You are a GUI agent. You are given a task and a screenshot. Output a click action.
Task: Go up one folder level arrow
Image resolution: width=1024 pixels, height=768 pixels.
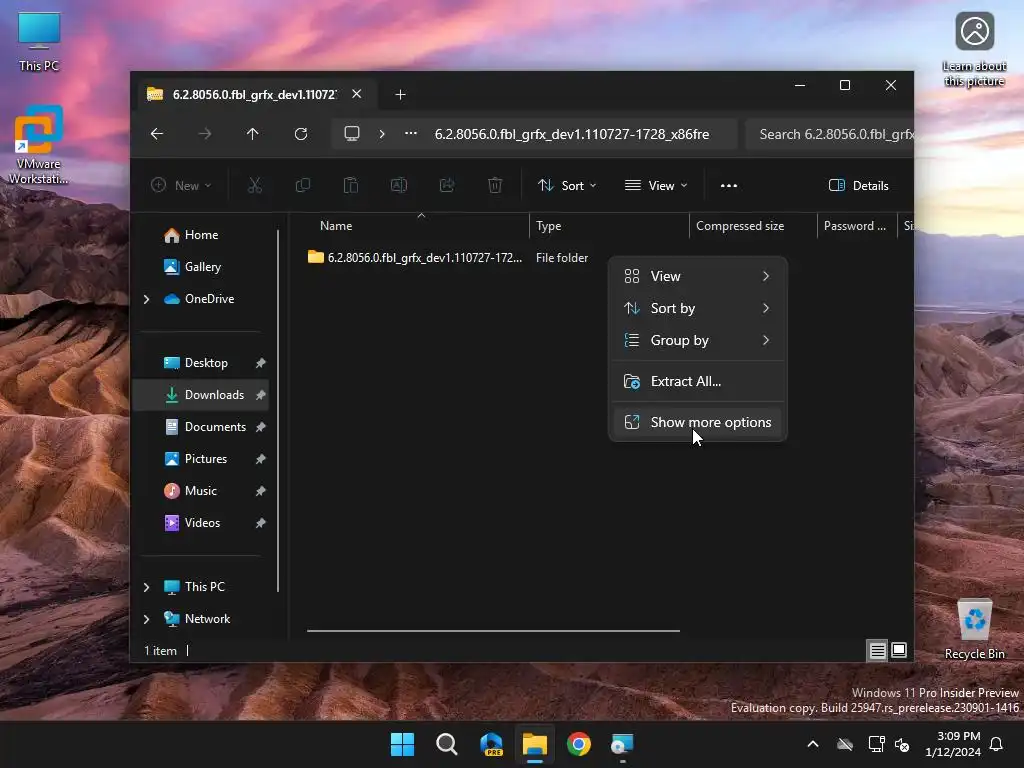pos(253,134)
